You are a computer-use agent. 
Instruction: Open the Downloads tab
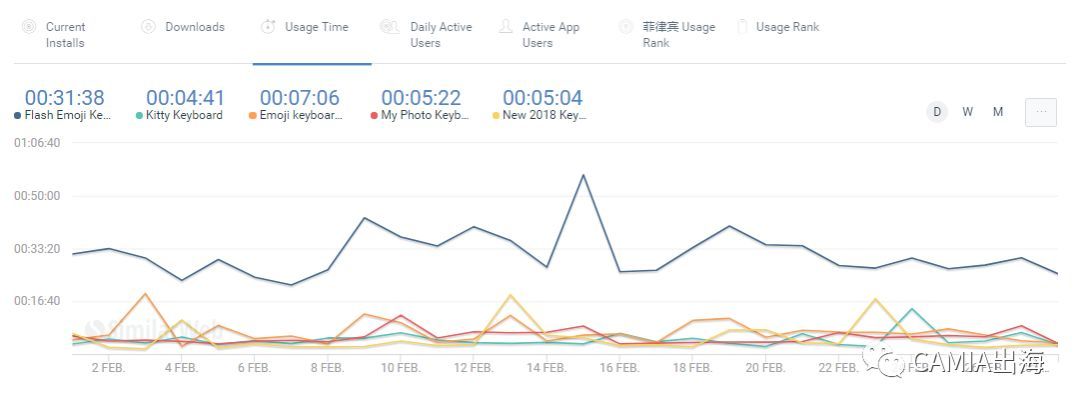(x=195, y=27)
